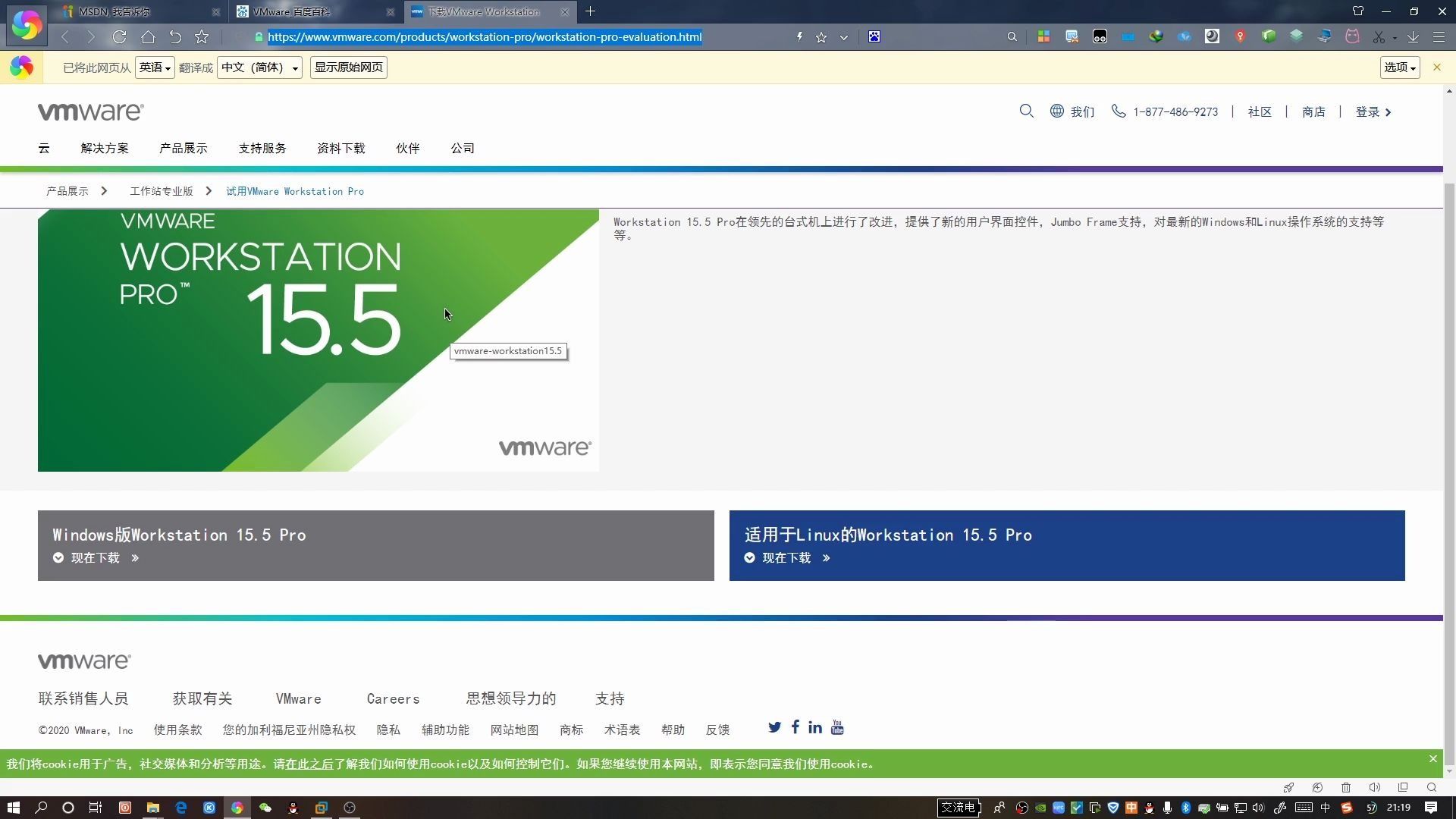Click the browser back arrow
Viewport: 1456px width, 819px height.
pyautogui.click(x=65, y=37)
